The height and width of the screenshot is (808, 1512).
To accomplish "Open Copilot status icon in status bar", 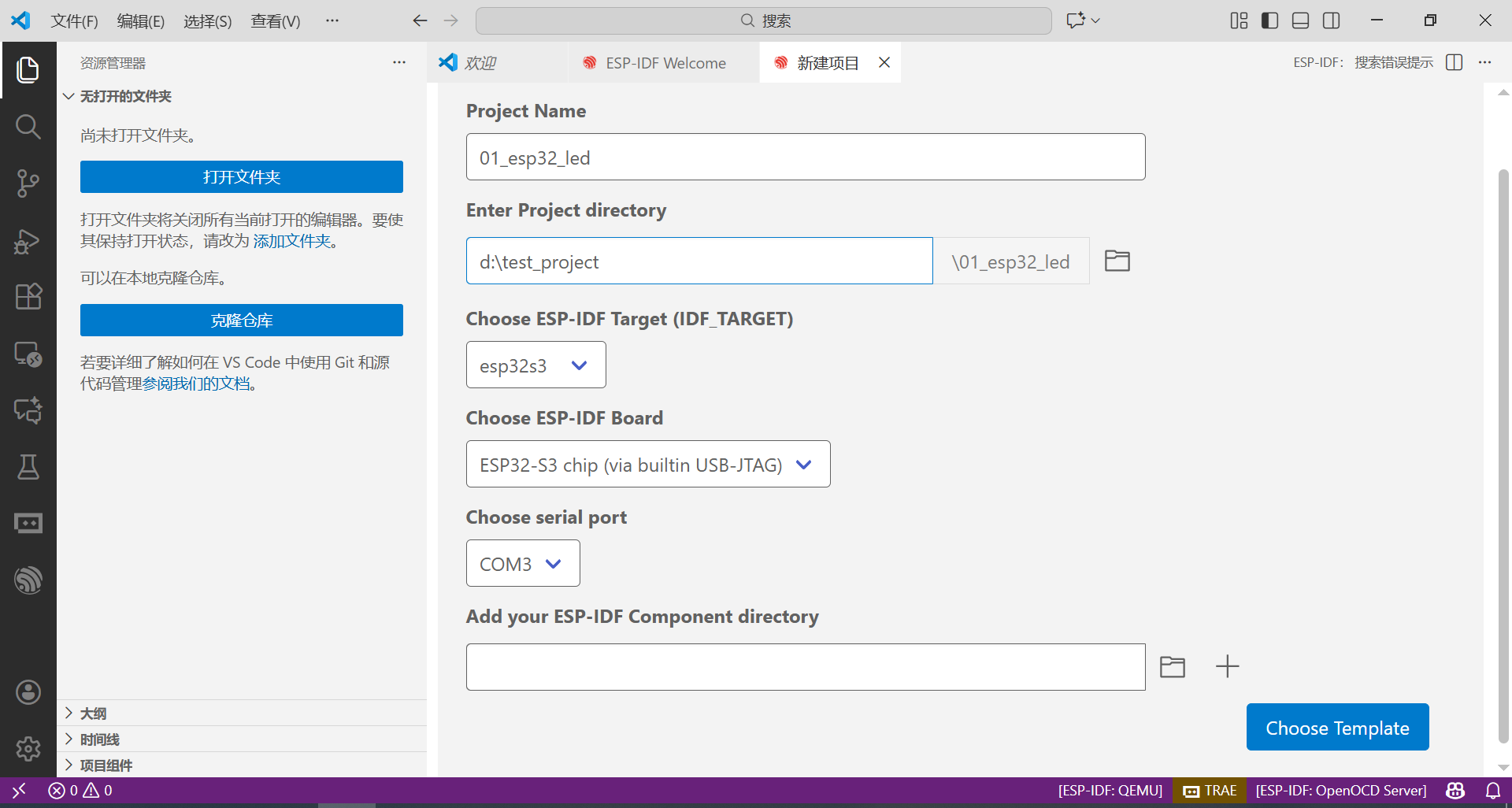I will (x=1455, y=790).
